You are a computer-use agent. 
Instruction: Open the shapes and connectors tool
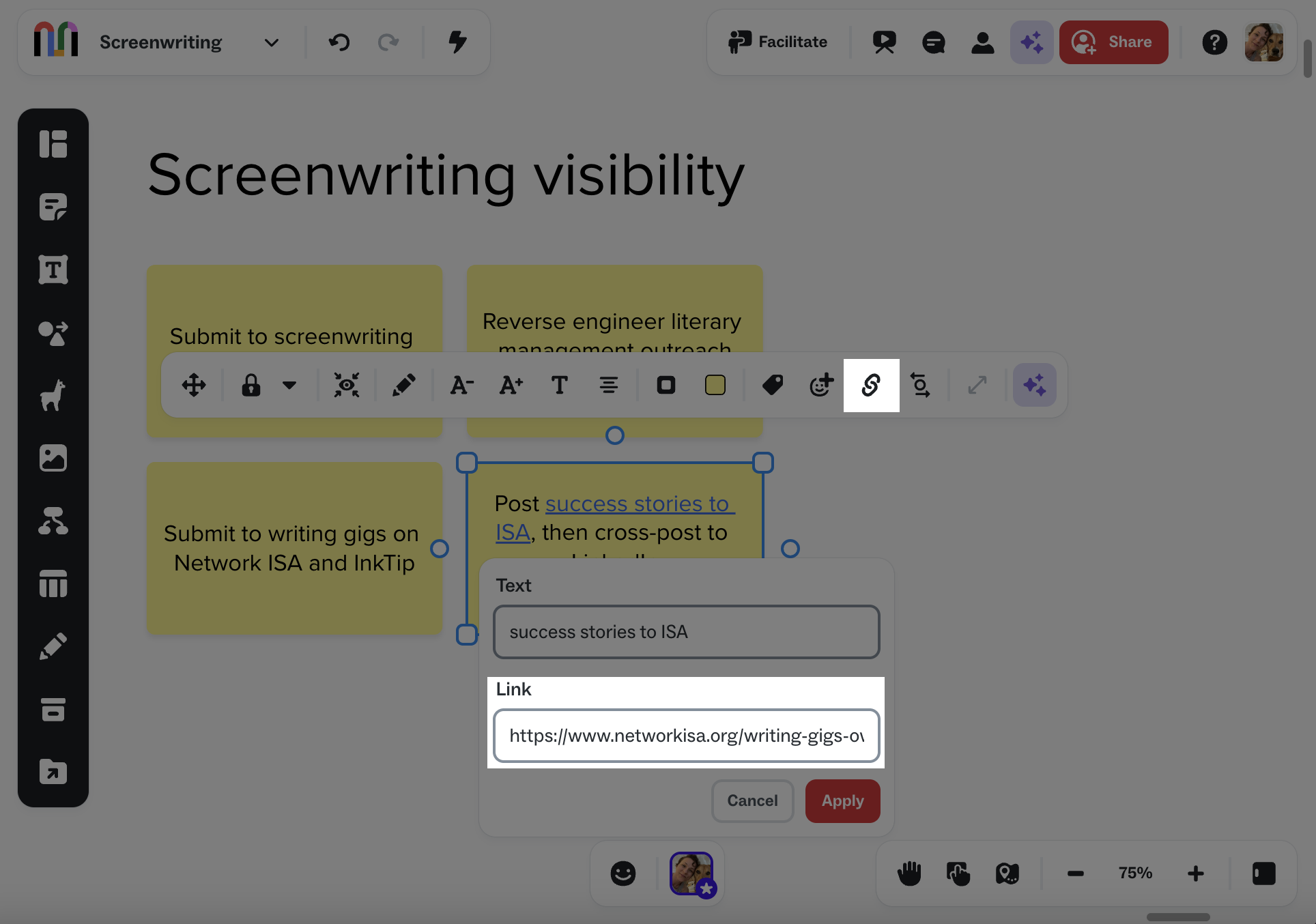click(53, 334)
